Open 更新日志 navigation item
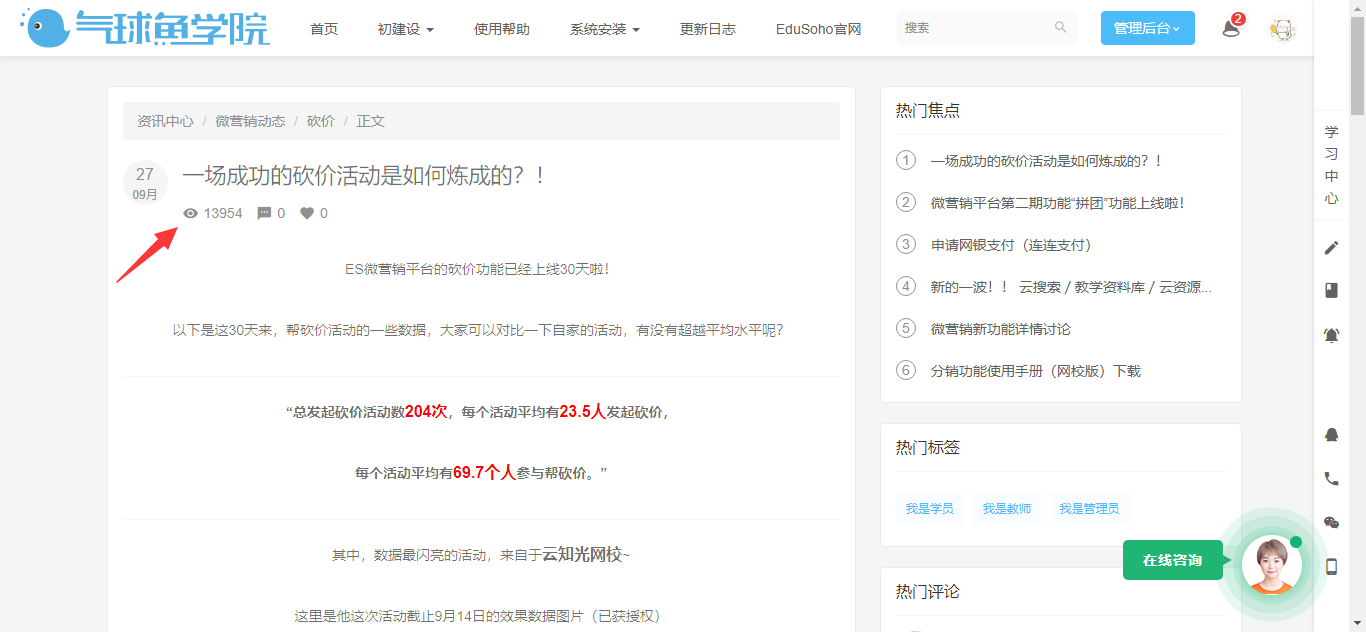 (x=708, y=29)
